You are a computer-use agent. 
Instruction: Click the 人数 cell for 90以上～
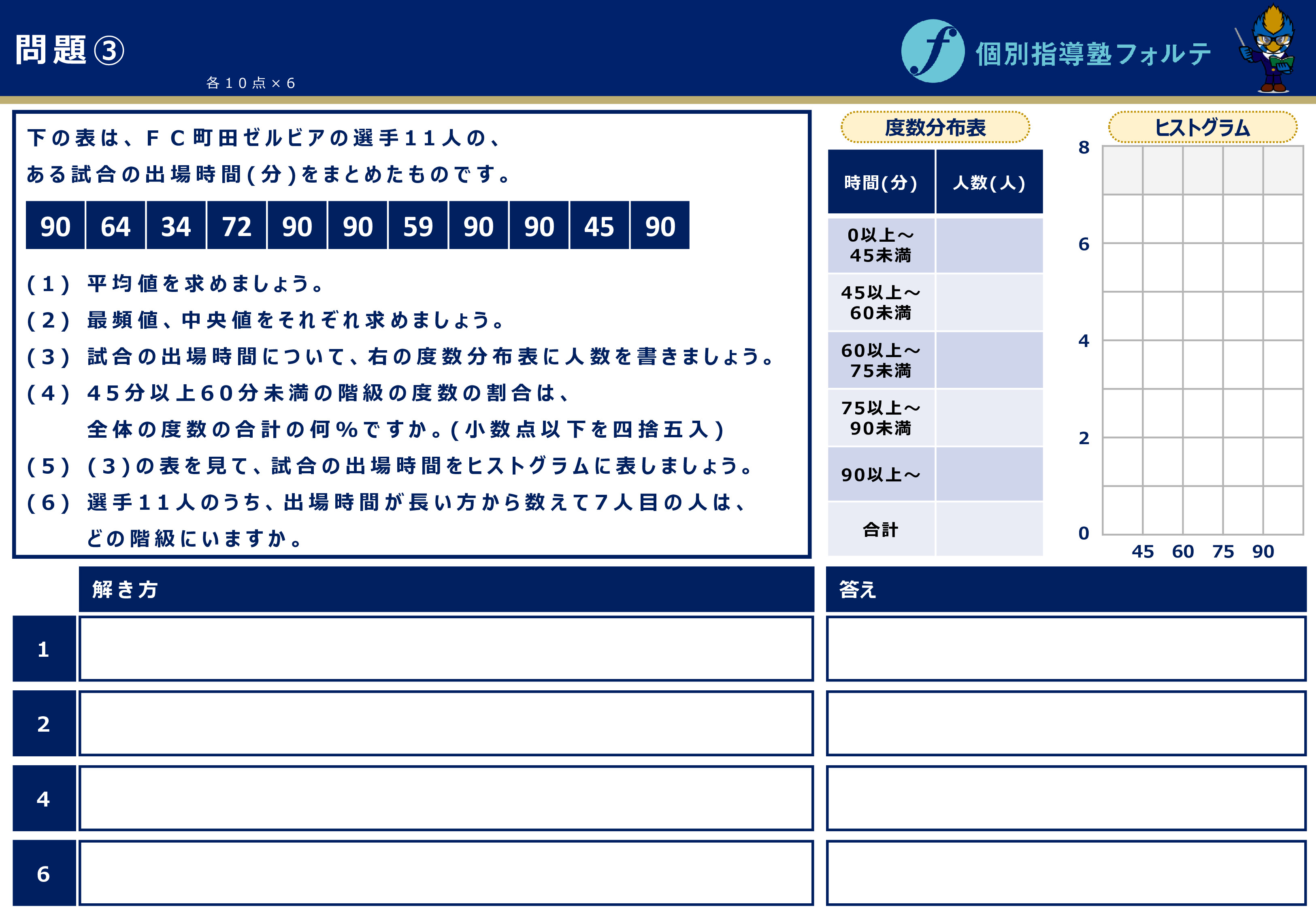pos(989,475)
